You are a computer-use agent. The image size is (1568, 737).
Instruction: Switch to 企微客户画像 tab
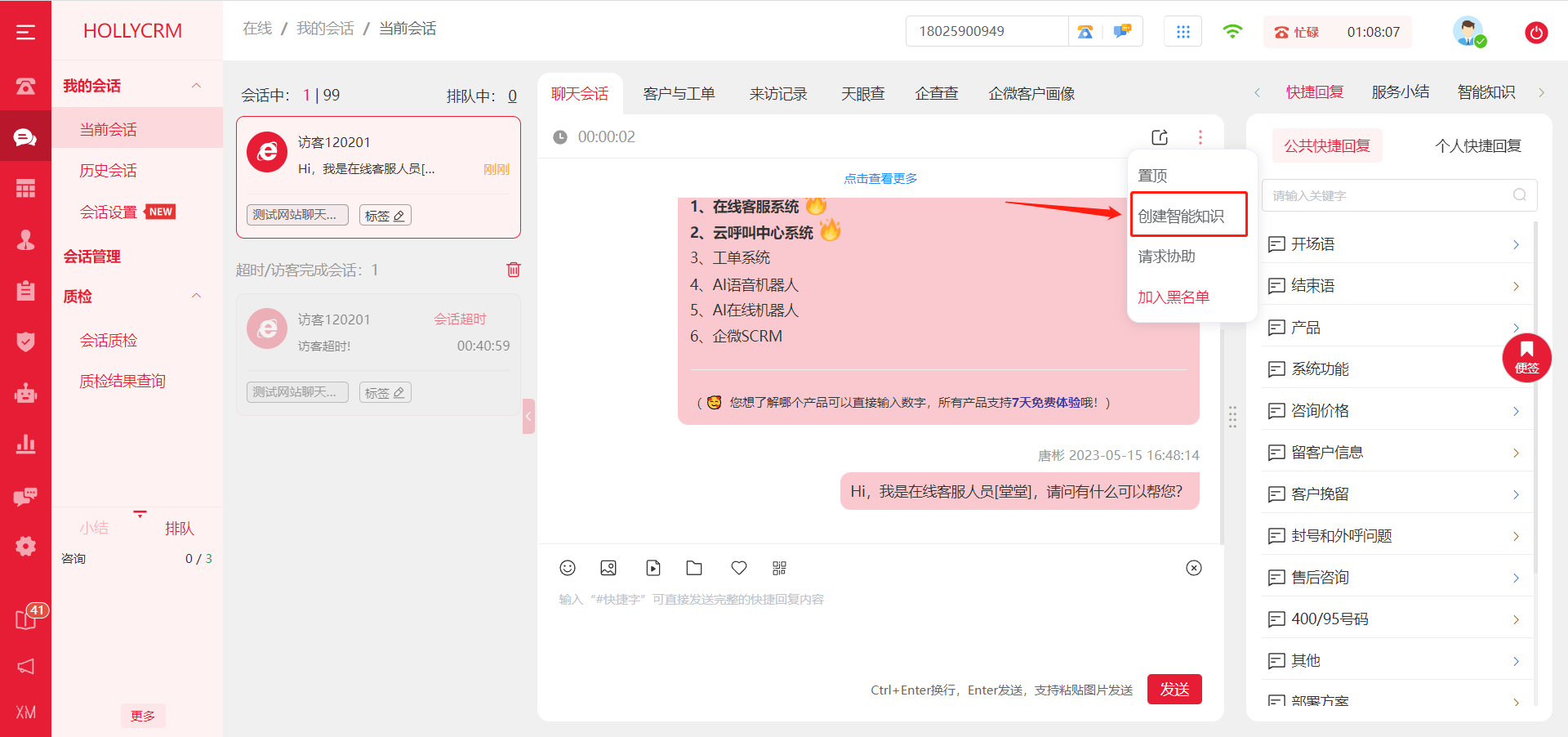coord(1031,94)
